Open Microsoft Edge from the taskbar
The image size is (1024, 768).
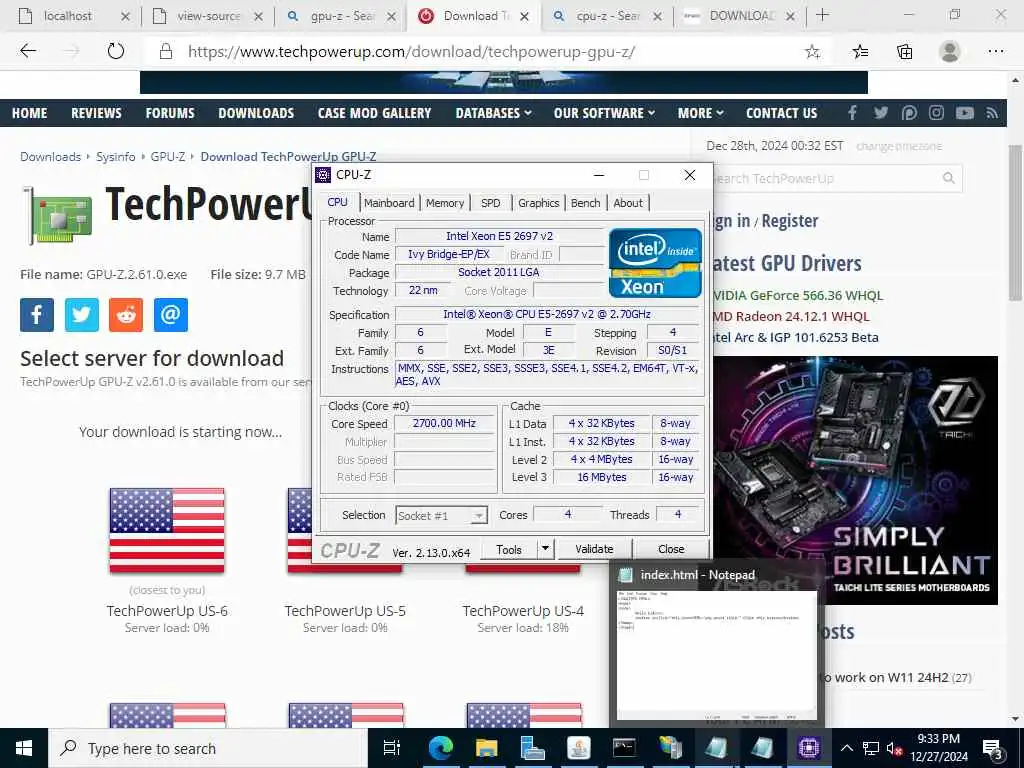[441, 748]
